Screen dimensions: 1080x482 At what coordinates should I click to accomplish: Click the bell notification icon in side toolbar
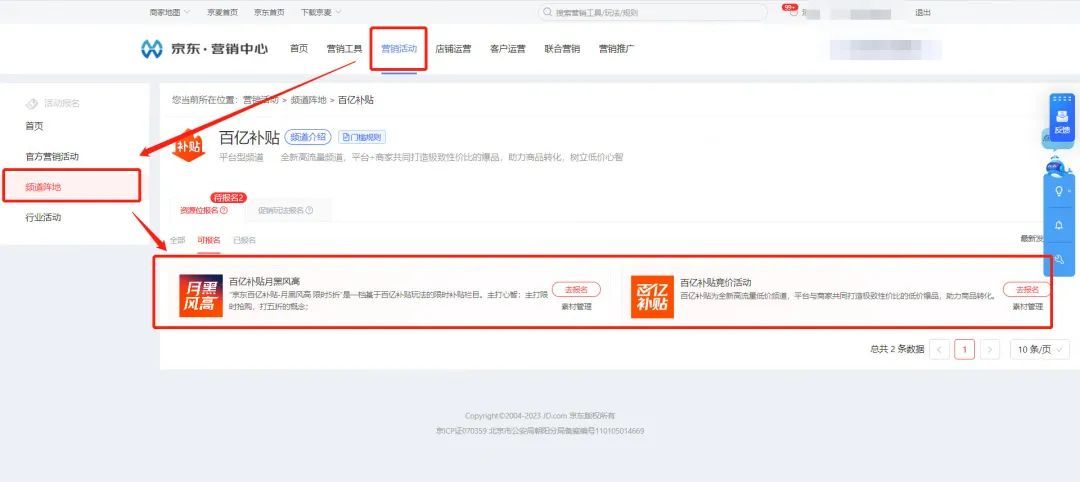coord(1059,225)
